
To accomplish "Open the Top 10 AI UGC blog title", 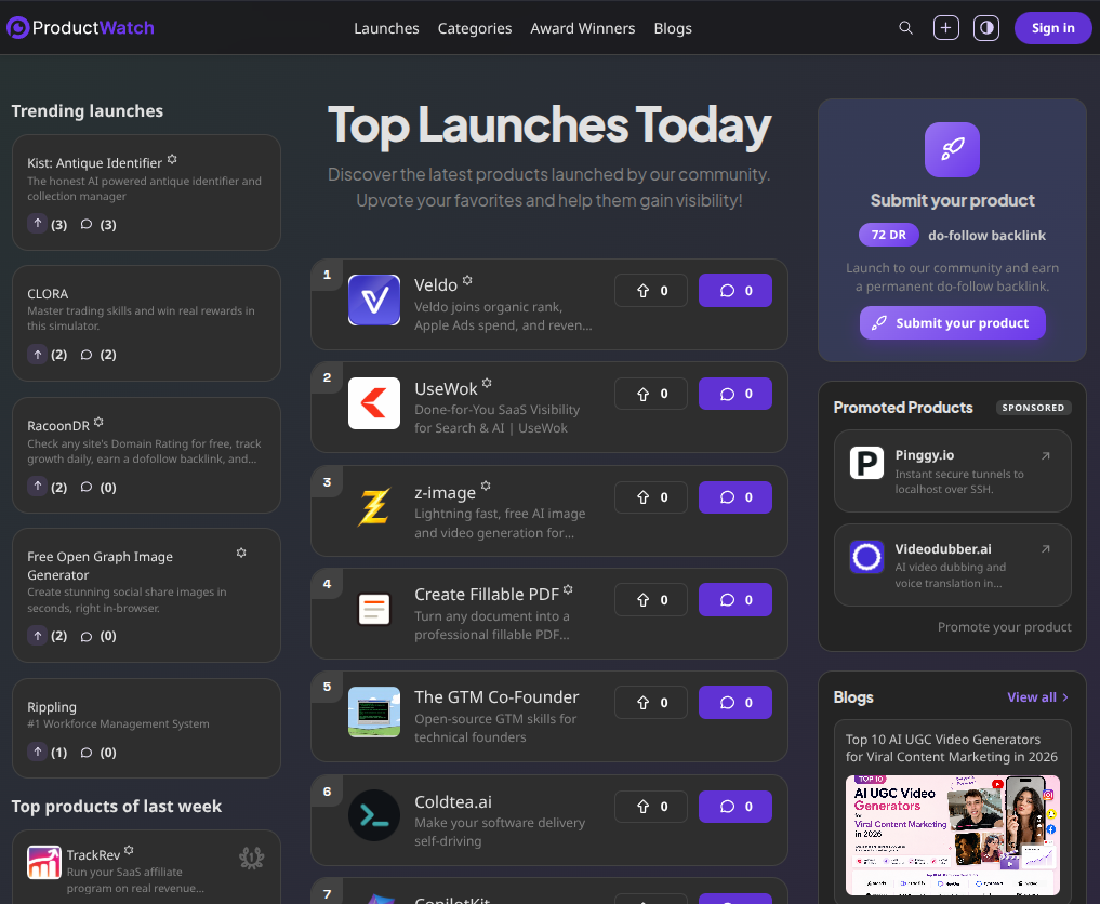I will 951,748.
